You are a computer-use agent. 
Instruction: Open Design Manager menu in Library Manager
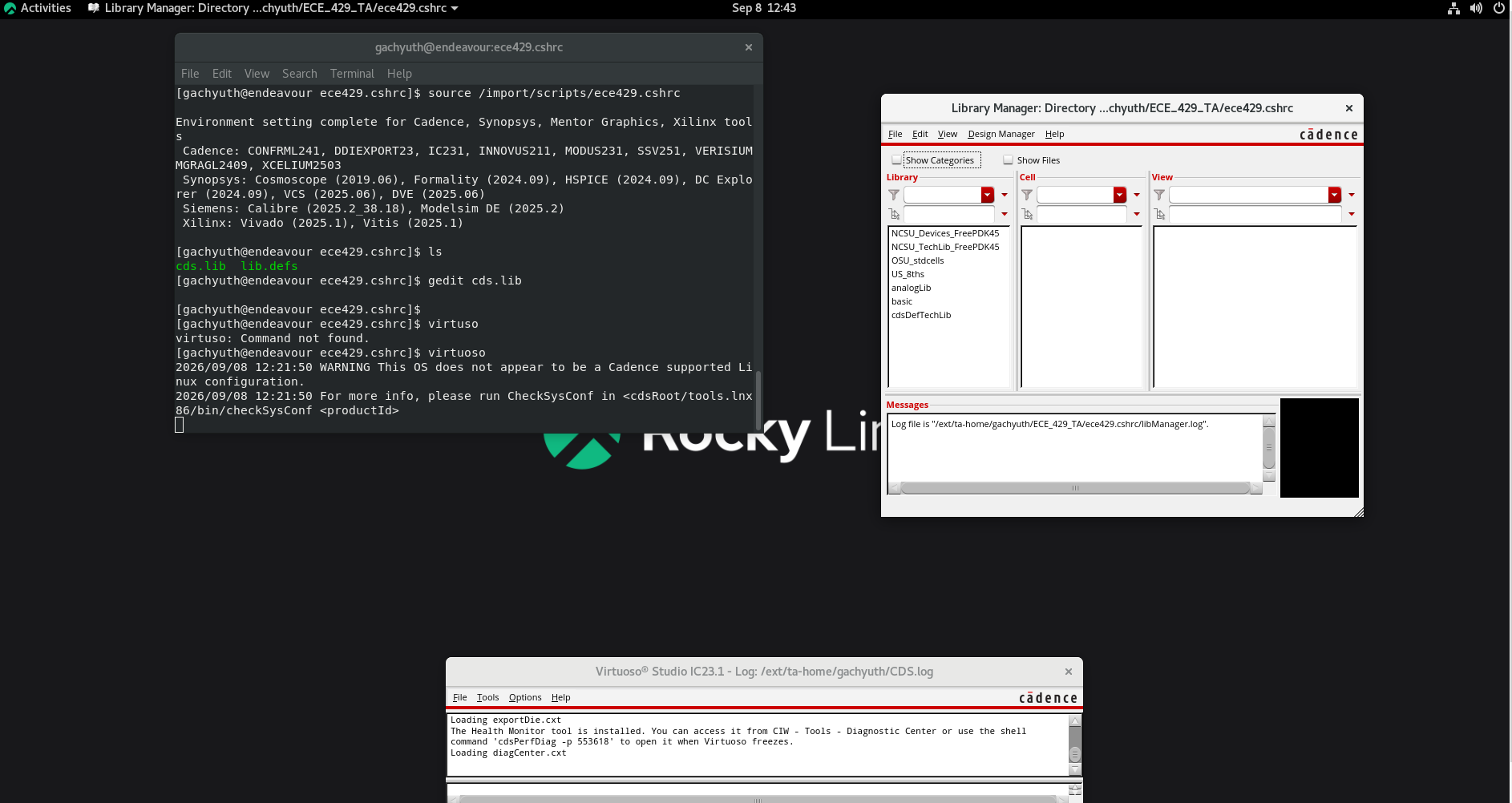(x=1001, y=134)
